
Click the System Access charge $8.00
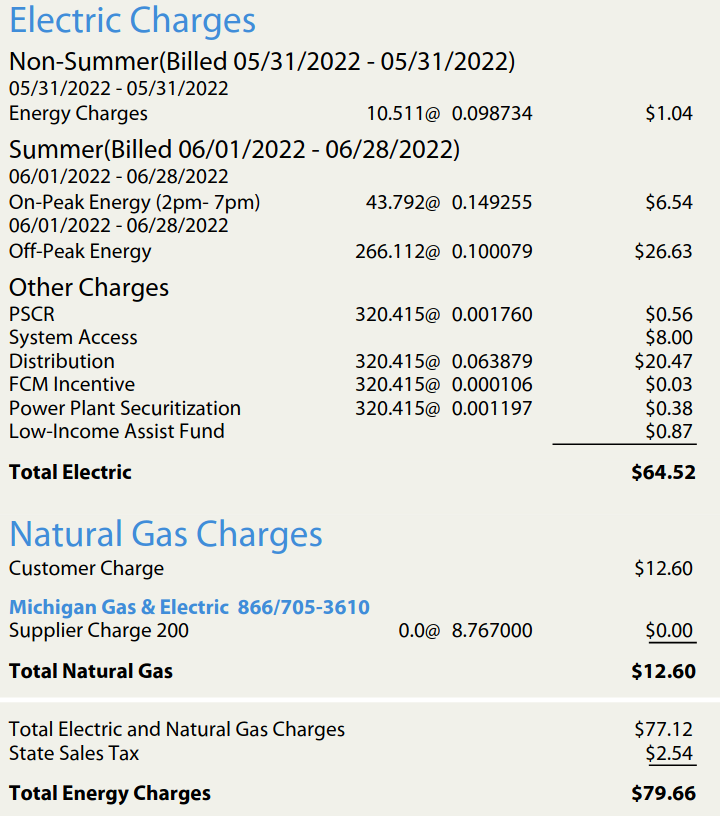(x=669, y=338)
